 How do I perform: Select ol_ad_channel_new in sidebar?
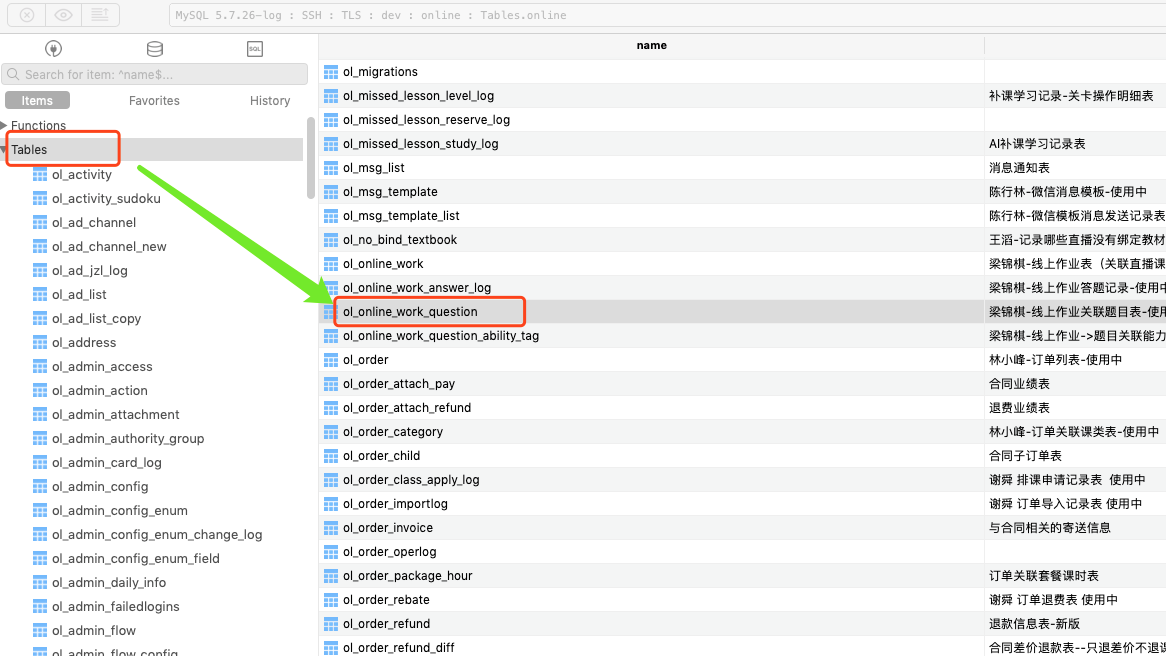pos(109,246)
